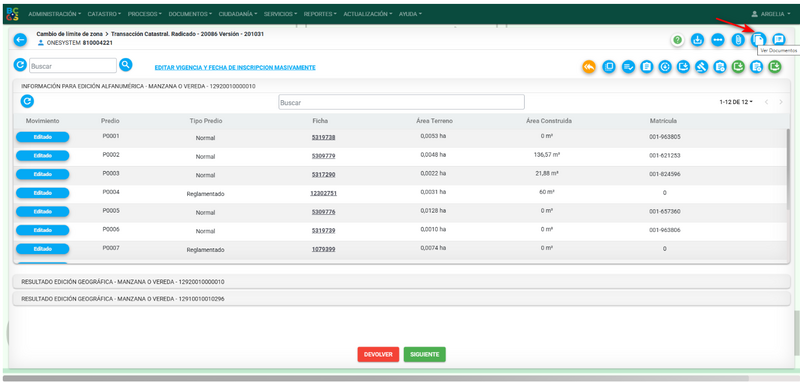Open ficha link 5309776

click(x=323, y=212)
